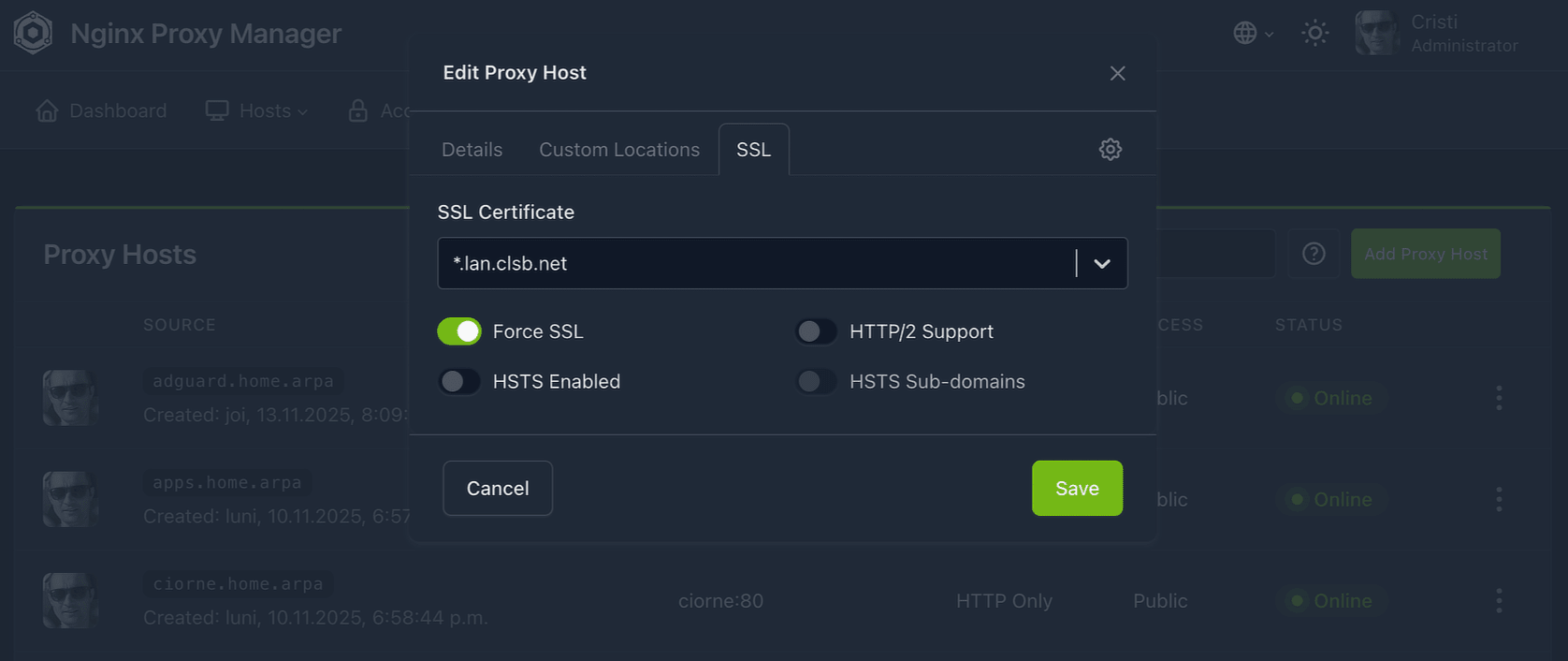Screen dimensions: 1568x661
Task: Toggle the light theme sun icon
Action: click(1314, 34)
